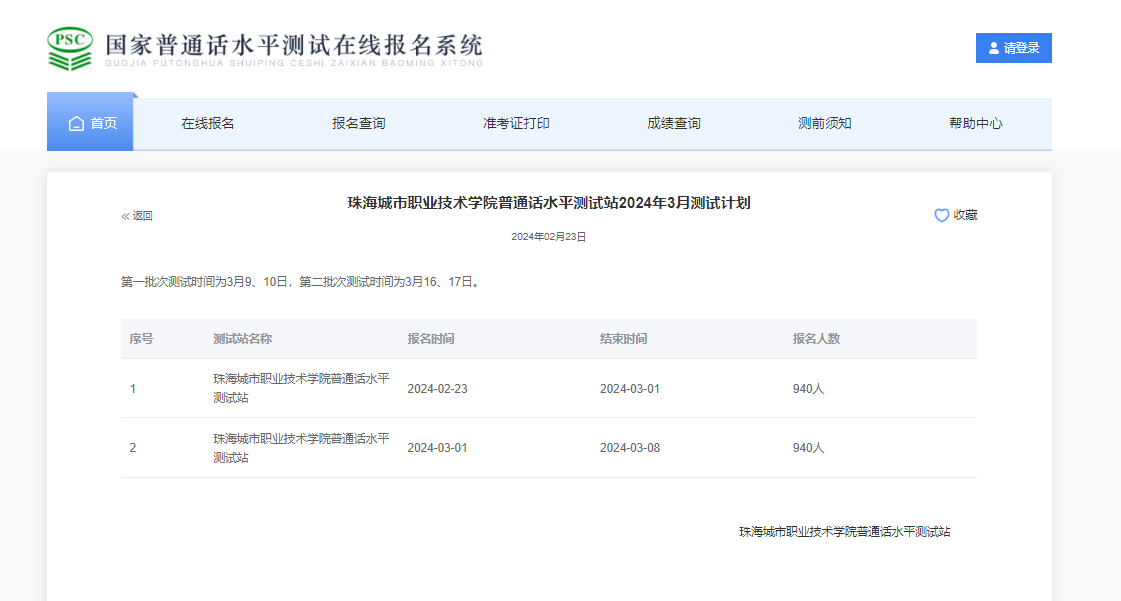This screenshot has width=1121, height=601.
Task: Click the 序号 column header
Action: 141,339
